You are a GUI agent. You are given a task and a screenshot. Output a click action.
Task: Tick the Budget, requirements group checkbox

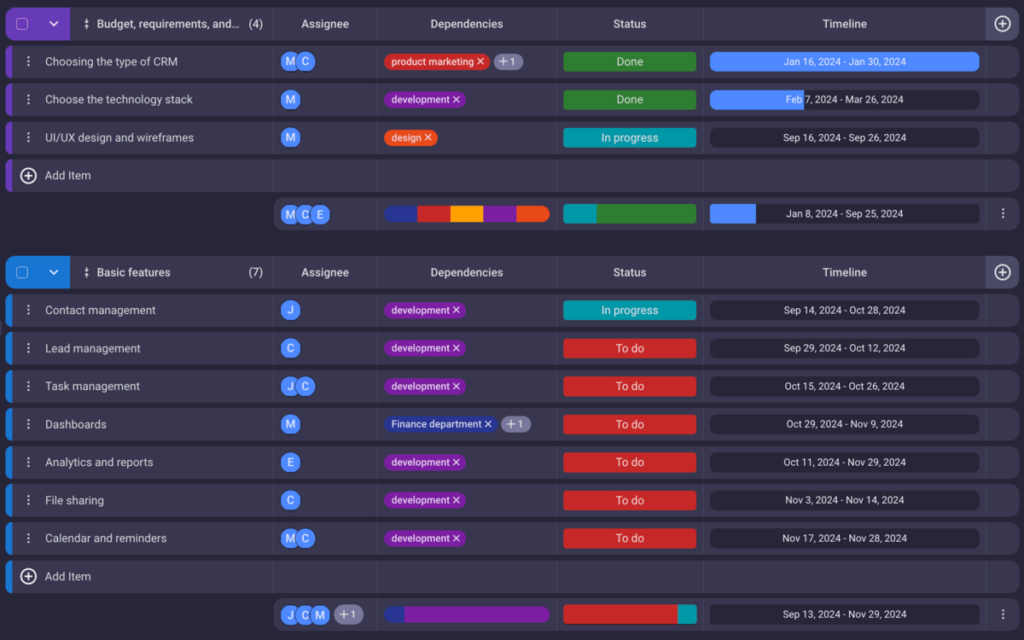coord(22,24)
